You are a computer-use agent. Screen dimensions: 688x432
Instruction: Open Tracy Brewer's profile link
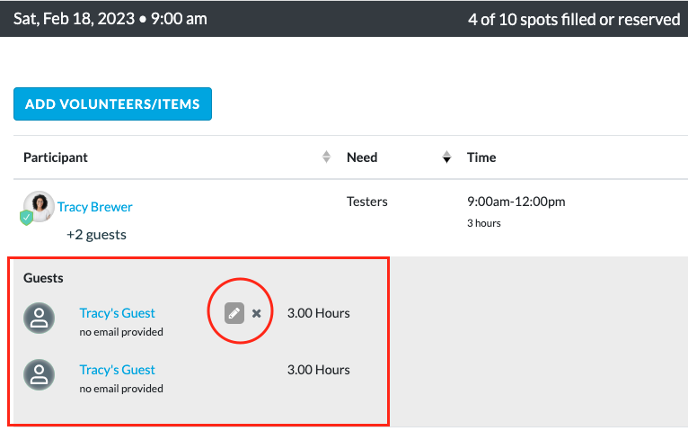click(x=95, y=207)
